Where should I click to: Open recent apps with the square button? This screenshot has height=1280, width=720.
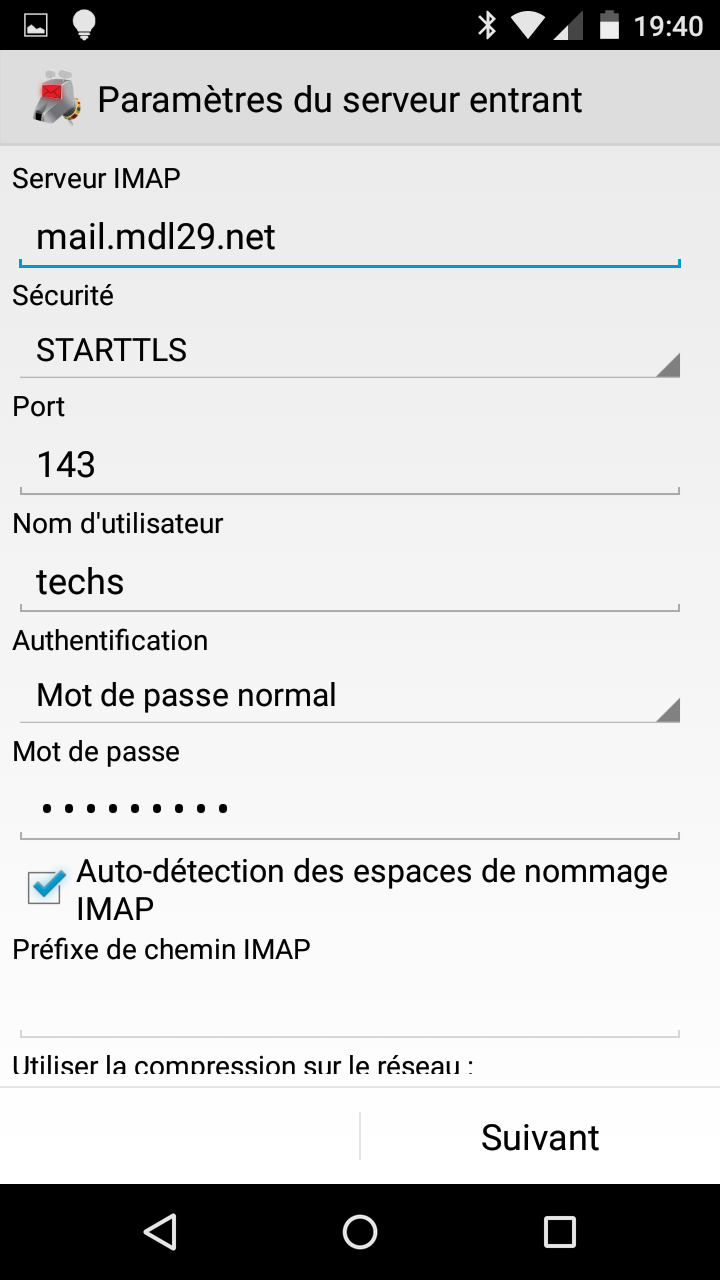[559, 1231]
